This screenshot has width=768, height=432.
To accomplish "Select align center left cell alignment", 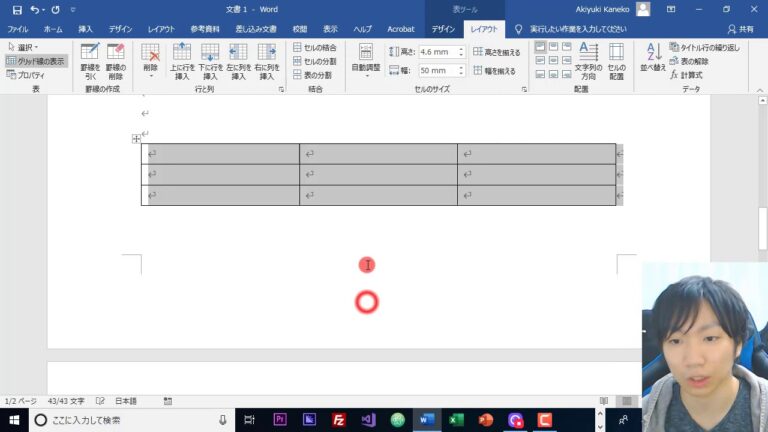I will tap(540, 60).
